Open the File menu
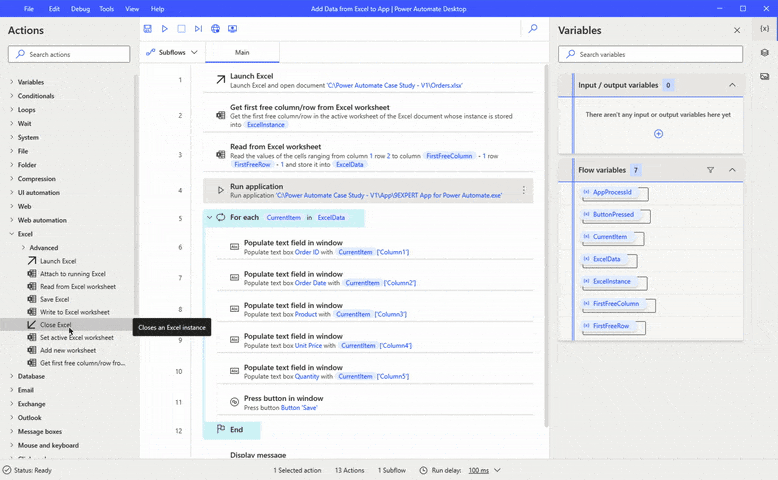 [29, 9]
